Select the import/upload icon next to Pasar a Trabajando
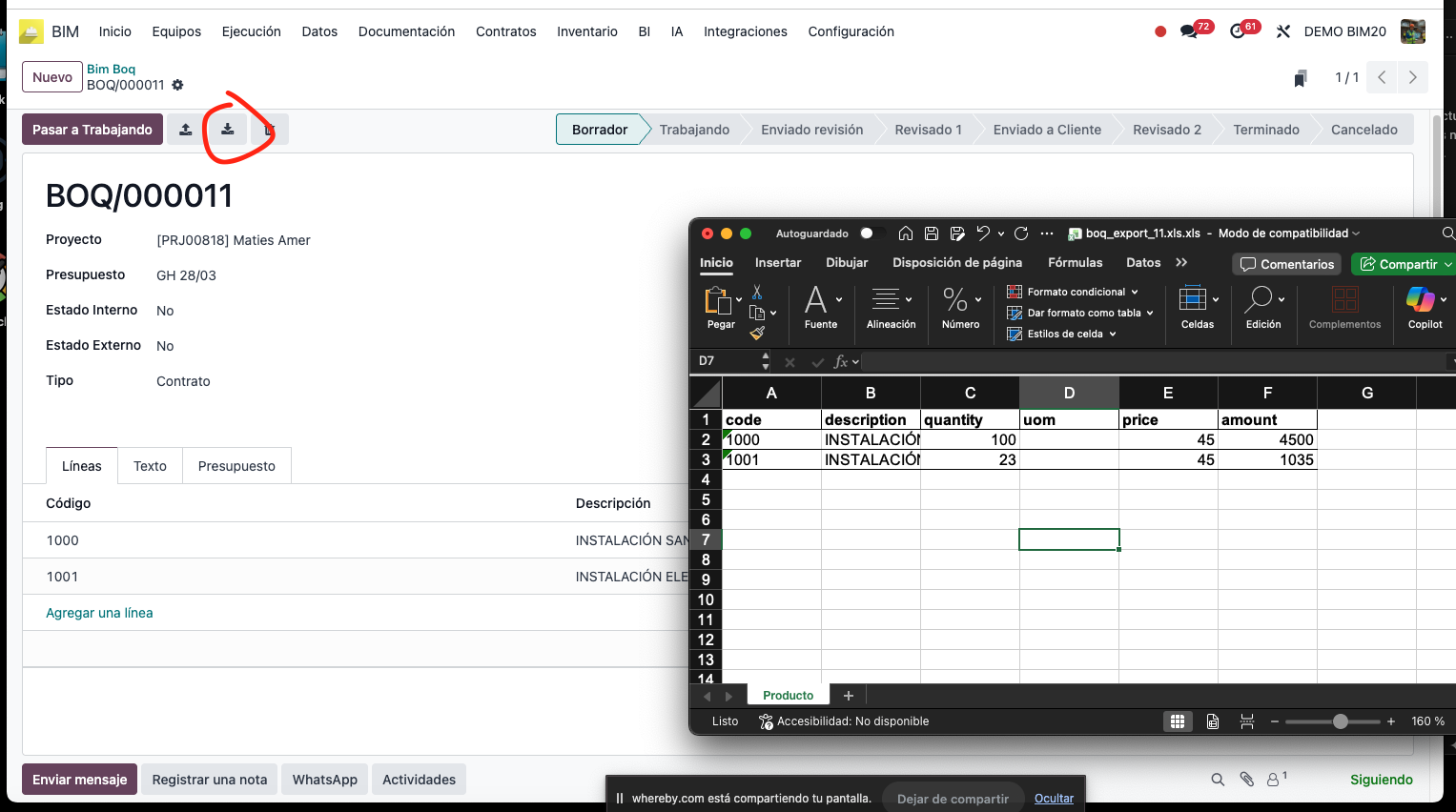 185,129
